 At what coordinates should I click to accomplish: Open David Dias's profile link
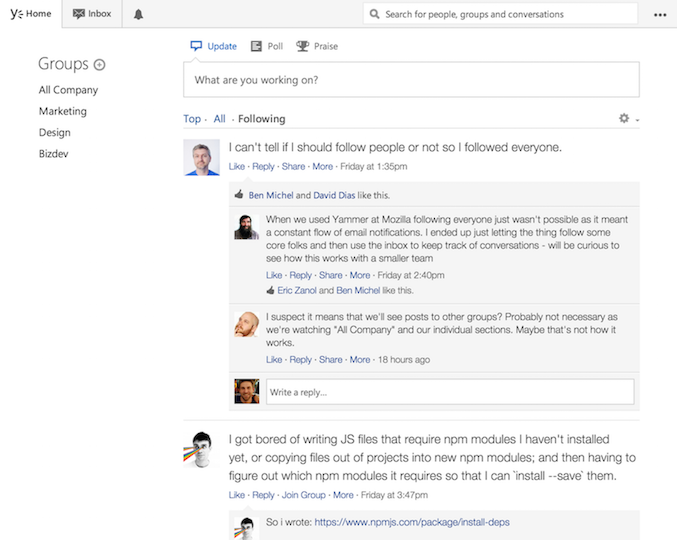pyautogui.click(x=334, y=195)
